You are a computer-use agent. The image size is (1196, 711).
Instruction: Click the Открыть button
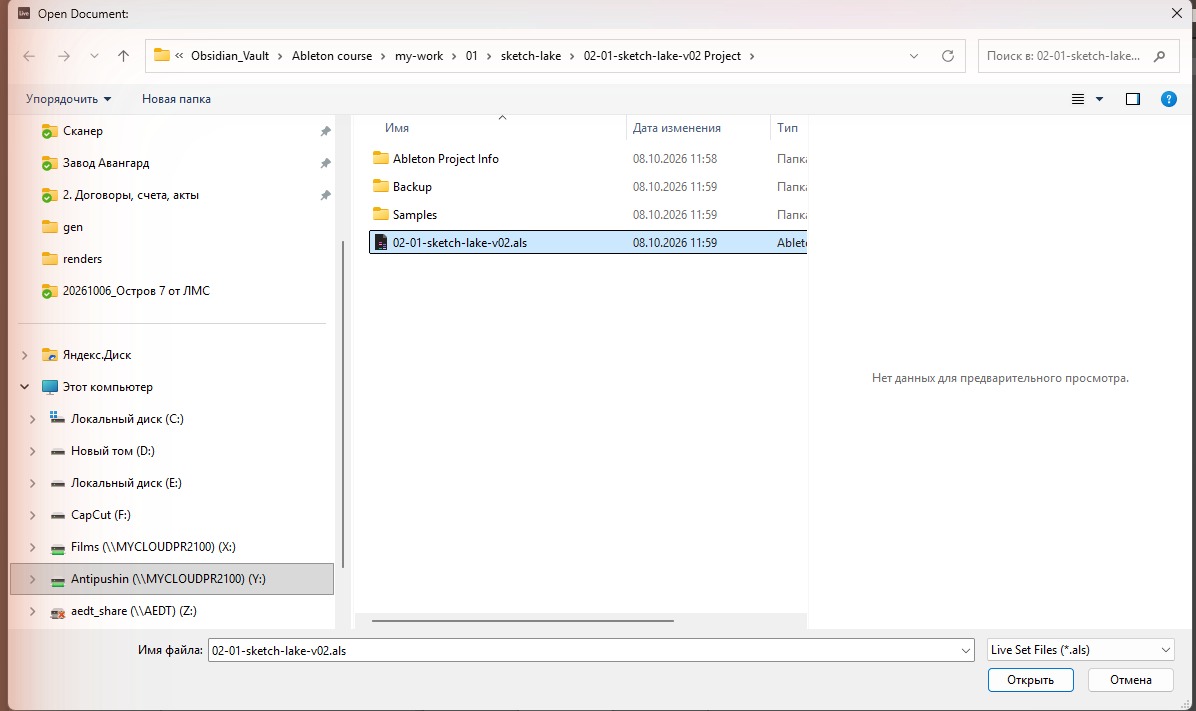click(x=1030, y=680)
